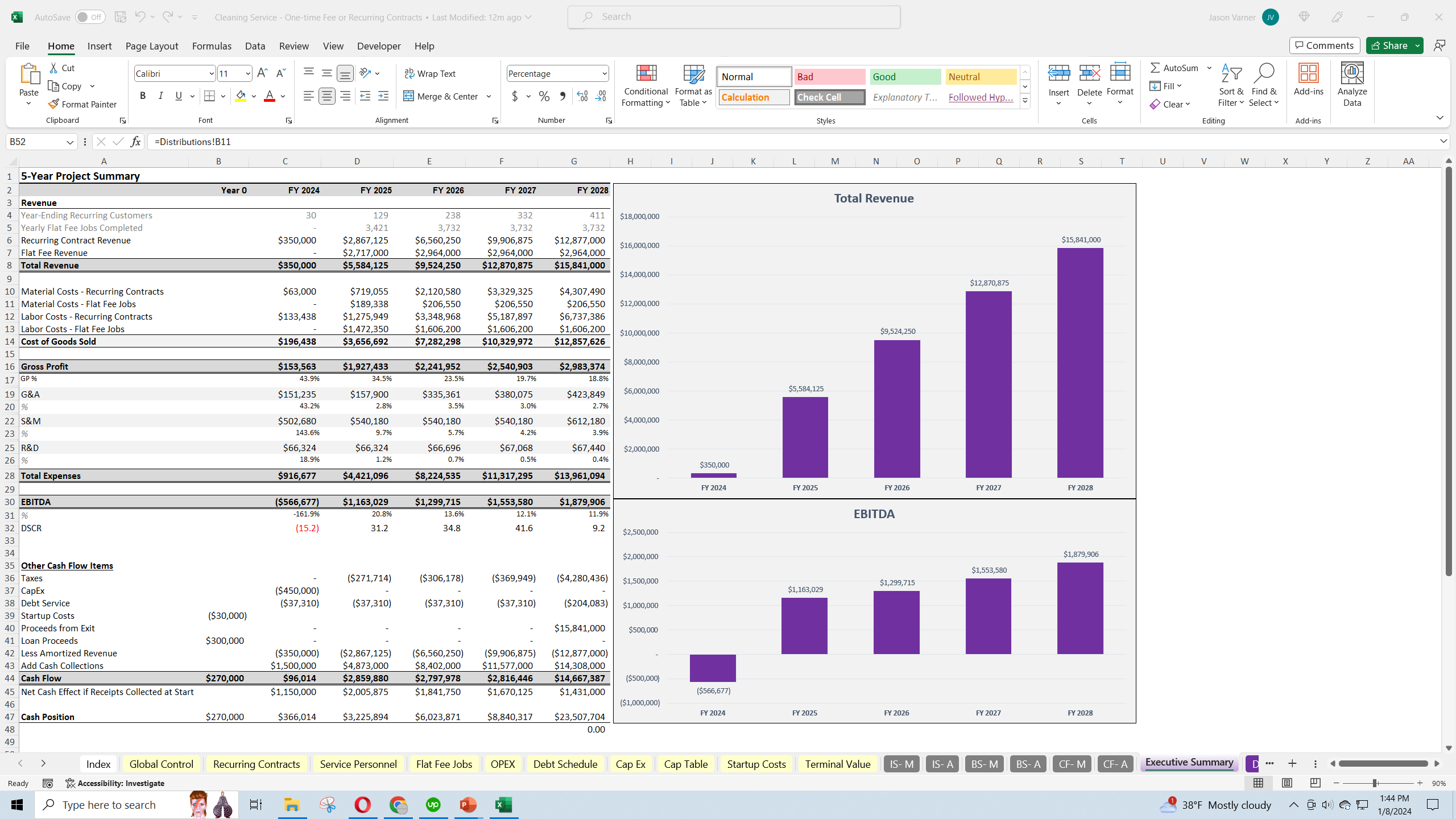Select the Format Painter tool

(x=83, y=104)
